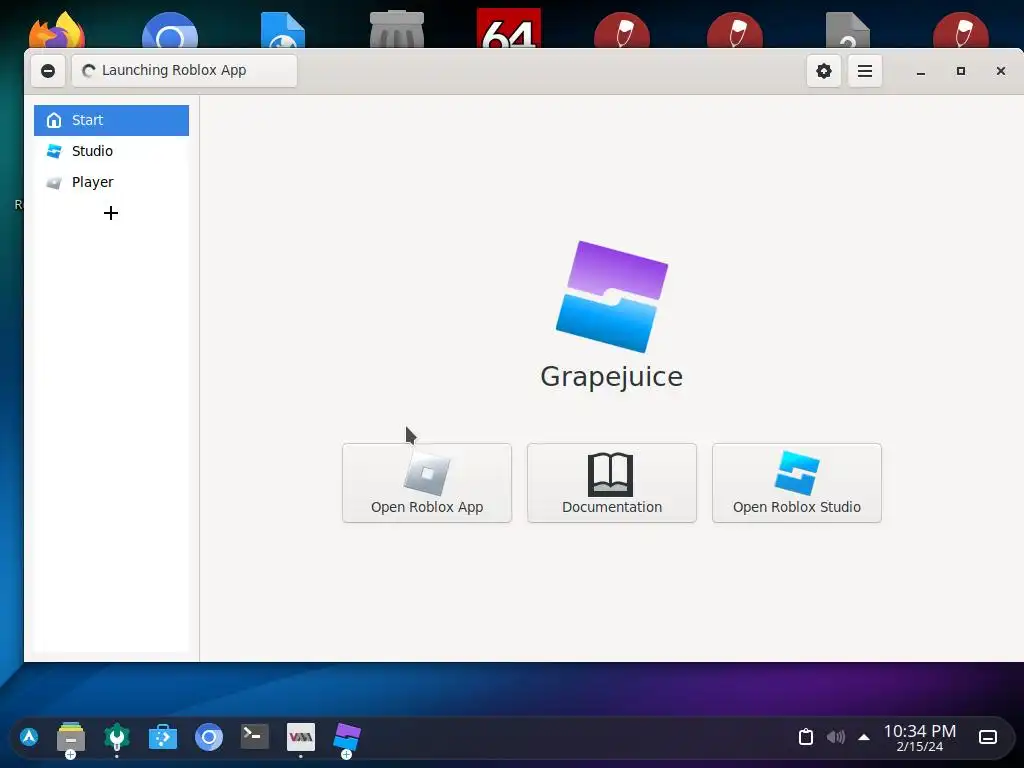The width and height of the screenshot is (1024, 768).
Task: Add a new prefix with the plus button
Action: [111, 213]
